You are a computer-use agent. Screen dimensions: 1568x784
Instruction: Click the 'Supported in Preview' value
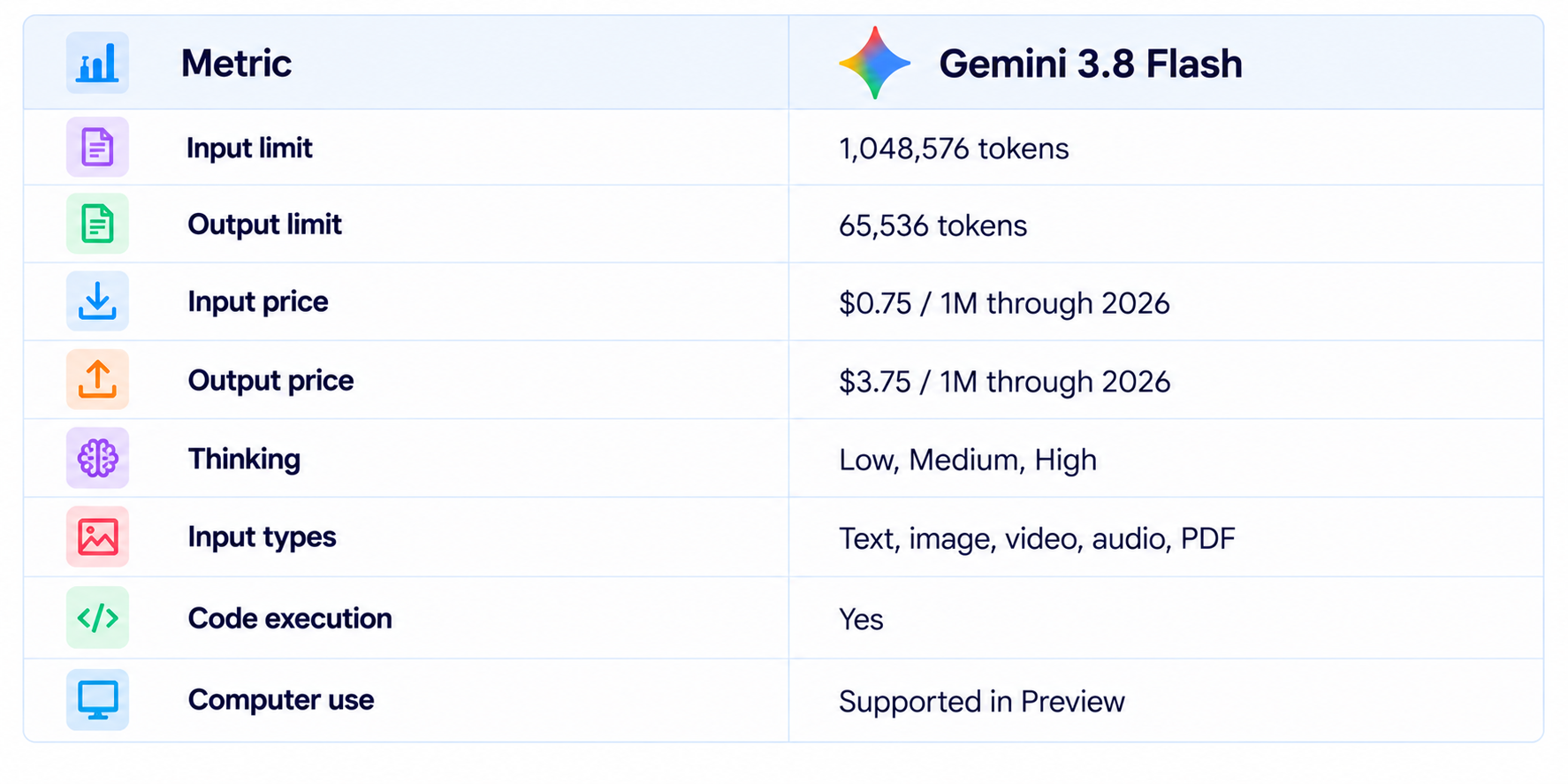pos(981,702)
